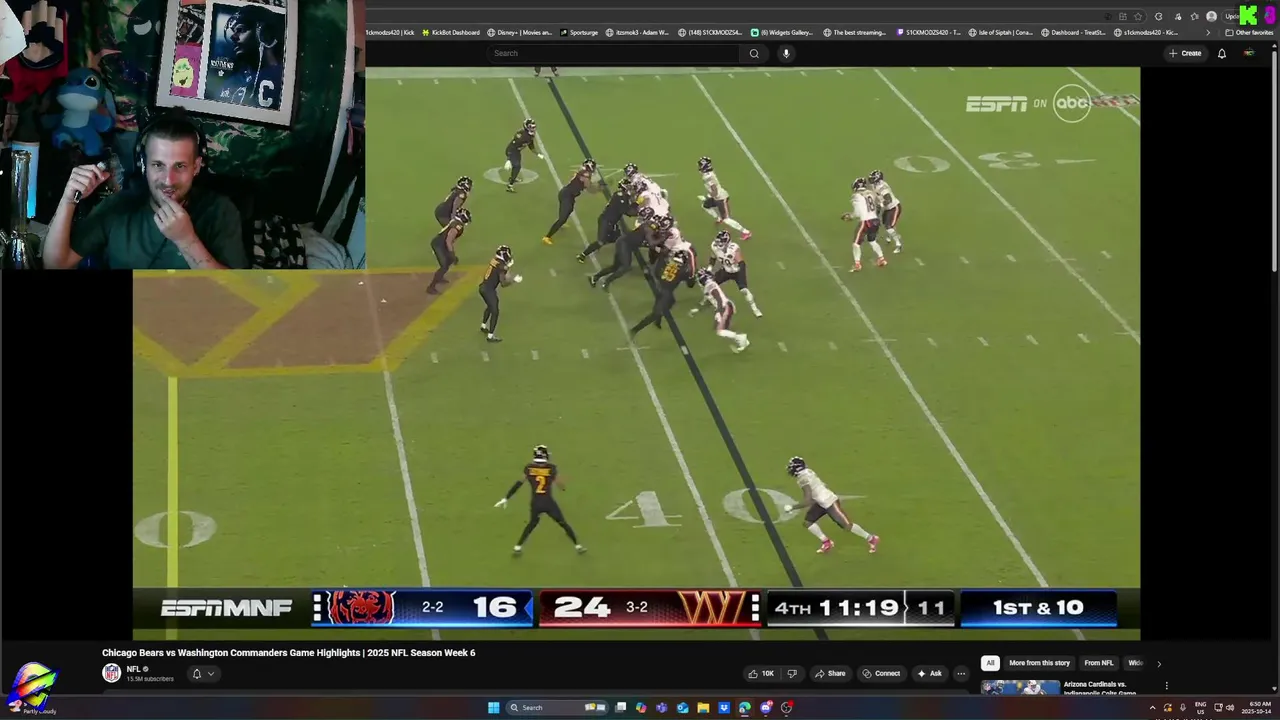
Task: Open Dropbox from taskbar
Action: 724,708
